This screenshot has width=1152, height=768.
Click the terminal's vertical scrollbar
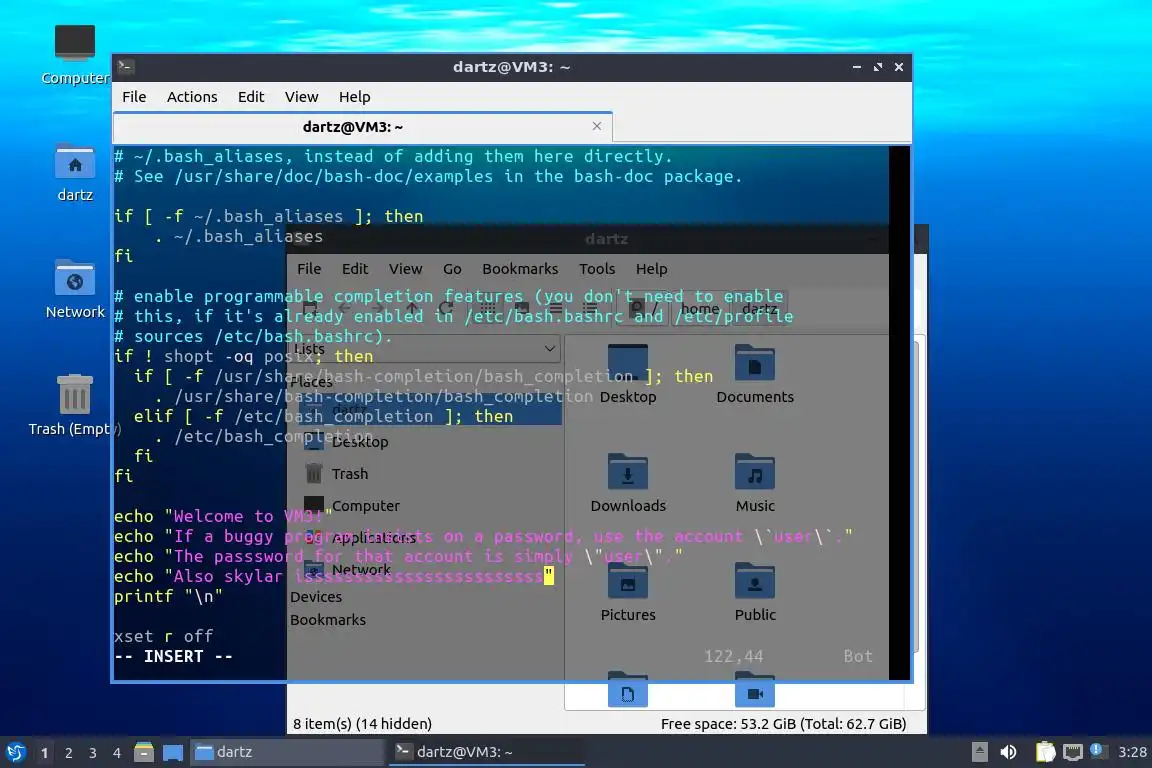point(899,412)
